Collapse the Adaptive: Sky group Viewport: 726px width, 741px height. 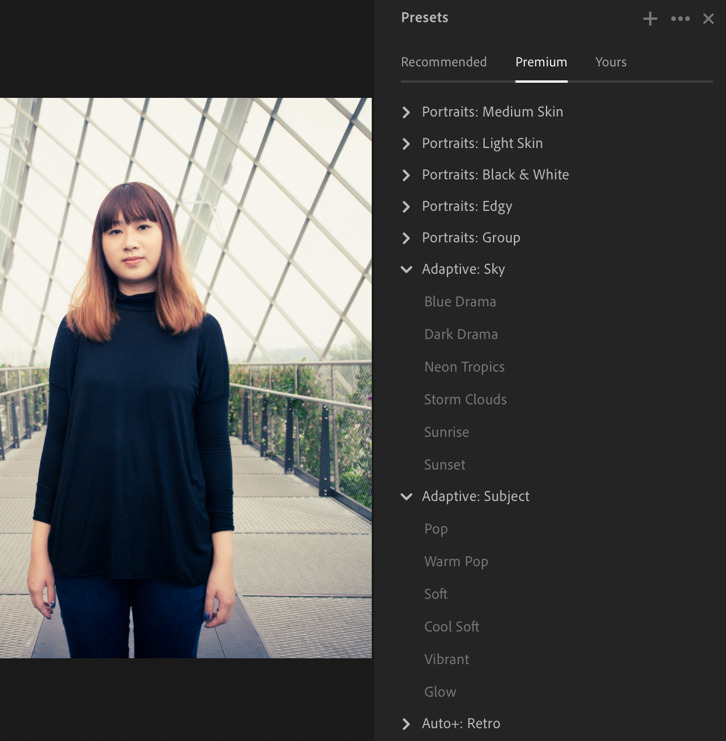coord(453,269)
